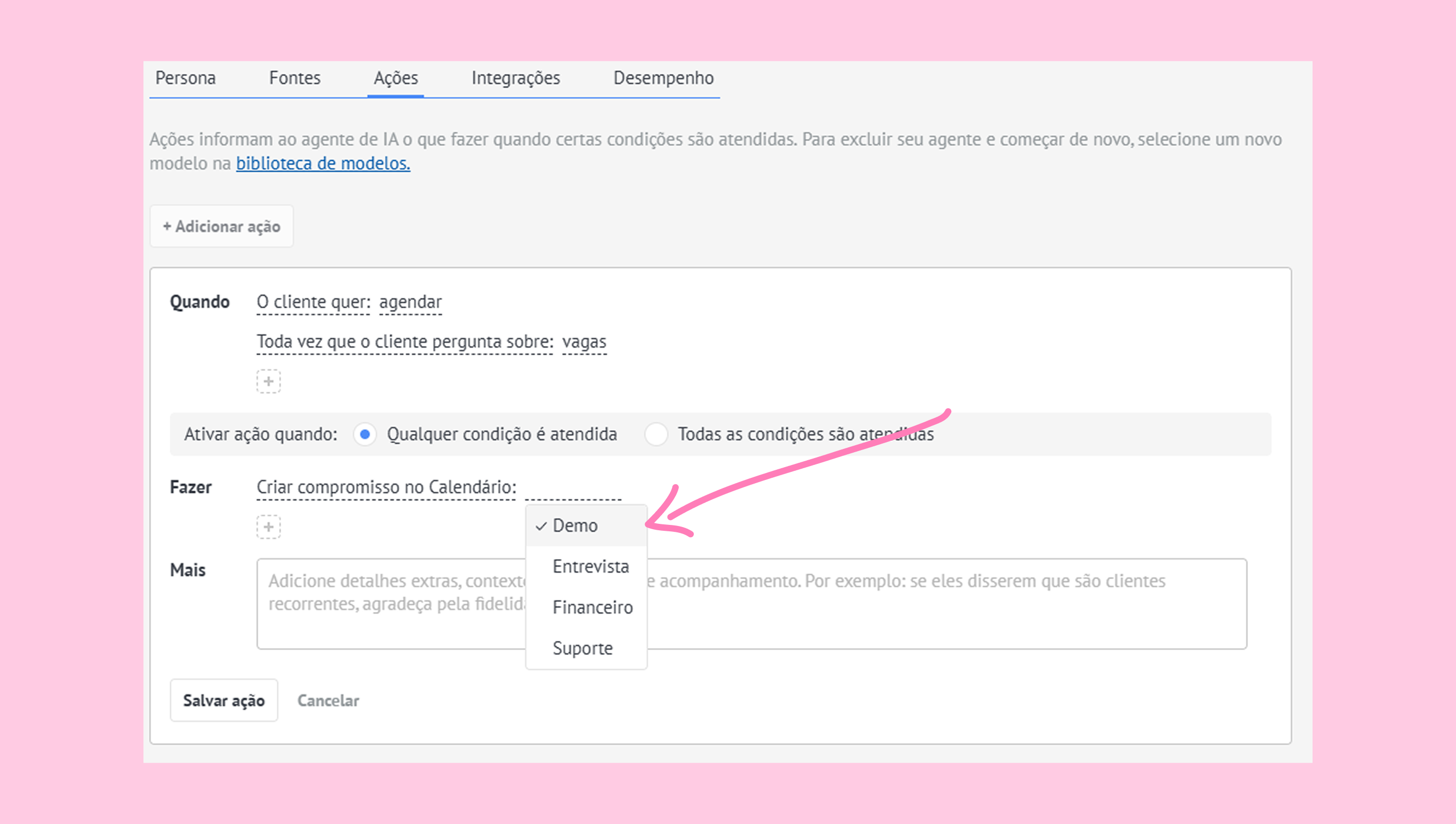Choose Financeiro from the calendar dropdown
Screen dimensions: 1456x824
pyautogui.click(x=592, y=607)
